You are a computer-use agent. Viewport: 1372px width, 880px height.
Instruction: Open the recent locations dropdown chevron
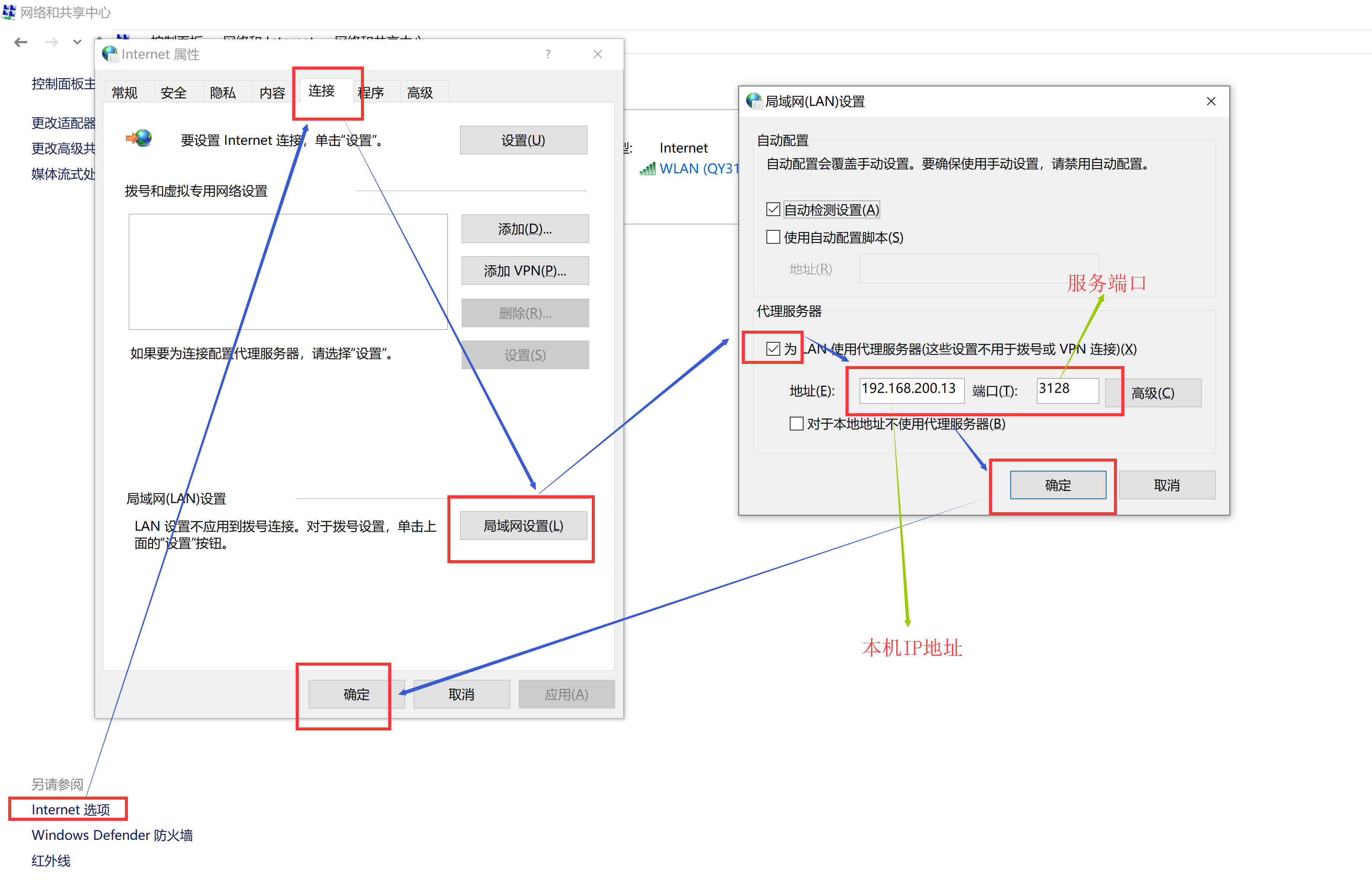pyautogui.click(x=77, y=42)
